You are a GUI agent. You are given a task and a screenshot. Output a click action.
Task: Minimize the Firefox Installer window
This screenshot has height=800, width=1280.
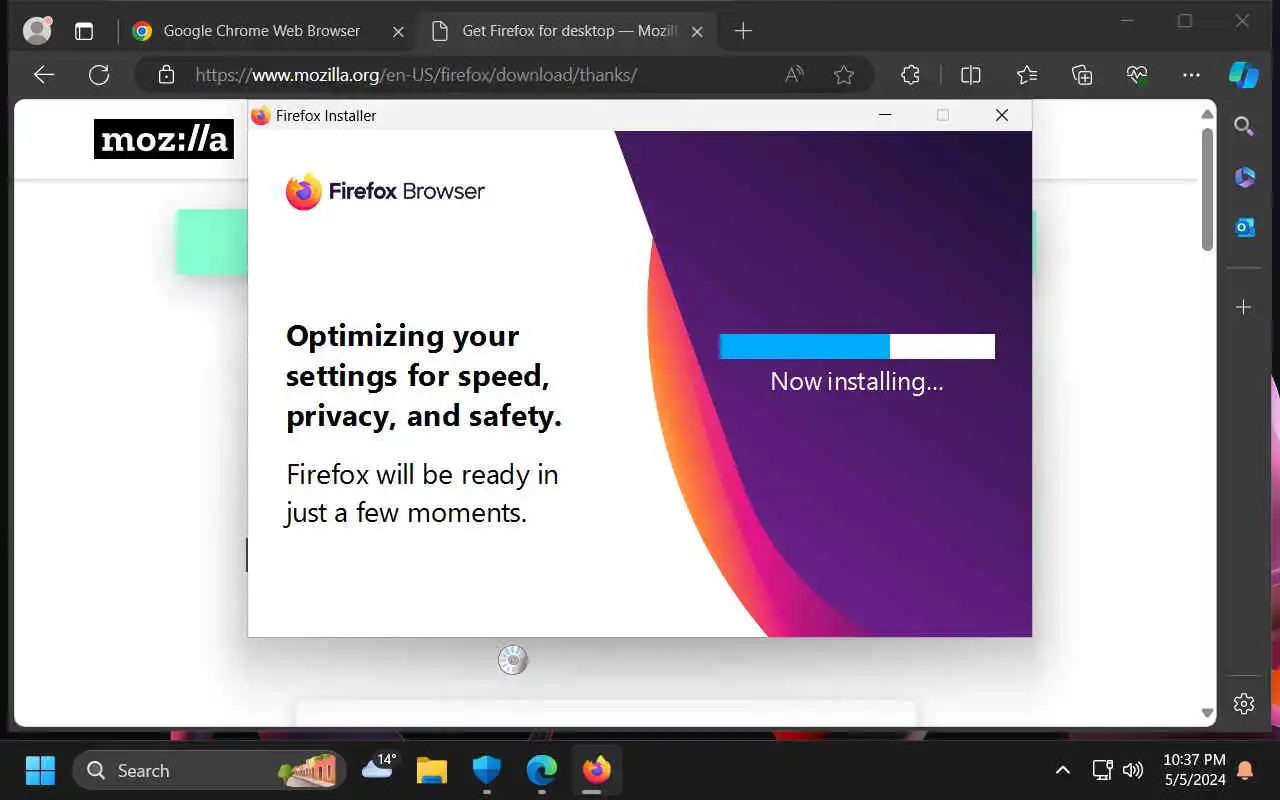[884, 115]
